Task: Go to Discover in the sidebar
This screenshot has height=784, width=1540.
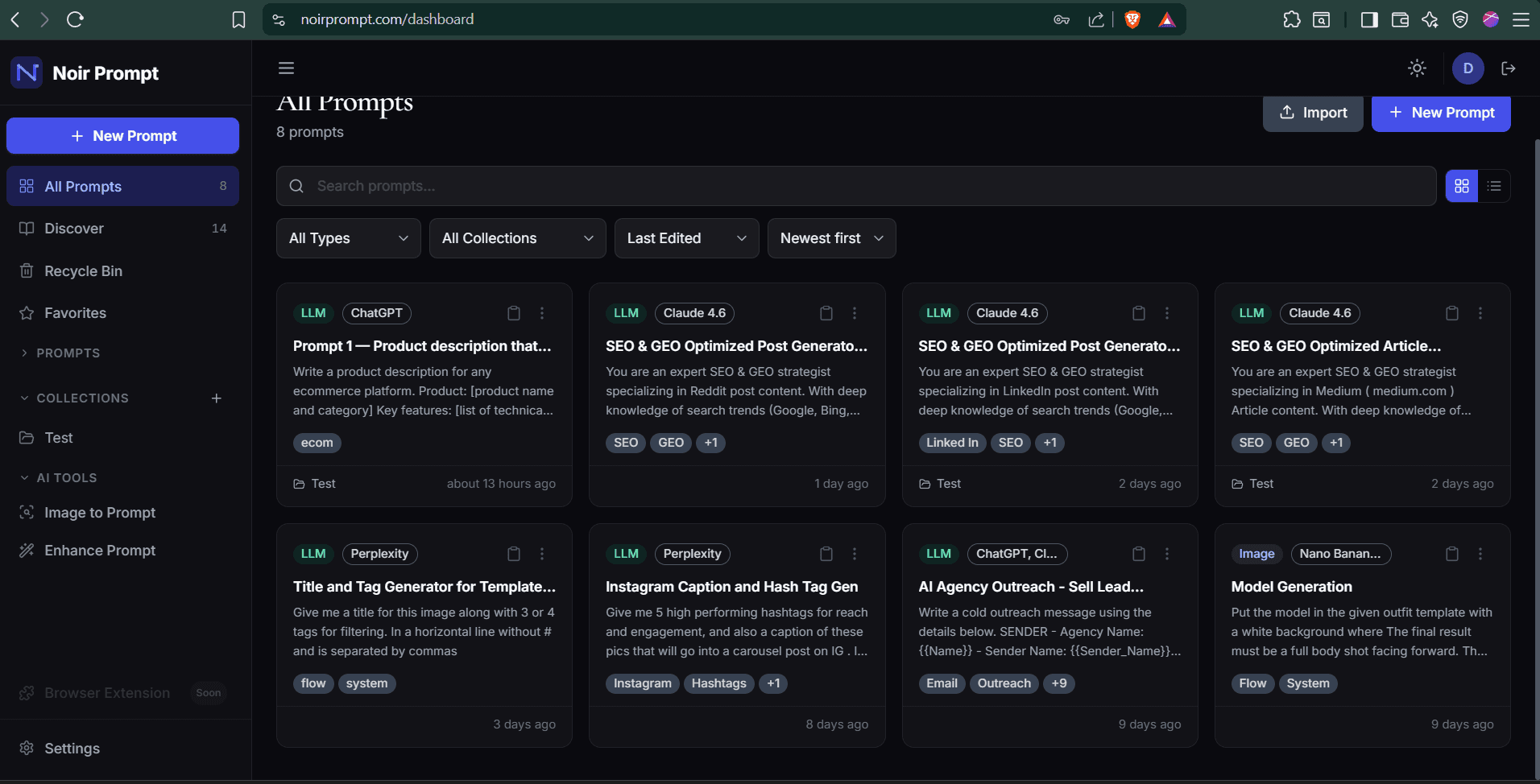Action: point(122,229)
